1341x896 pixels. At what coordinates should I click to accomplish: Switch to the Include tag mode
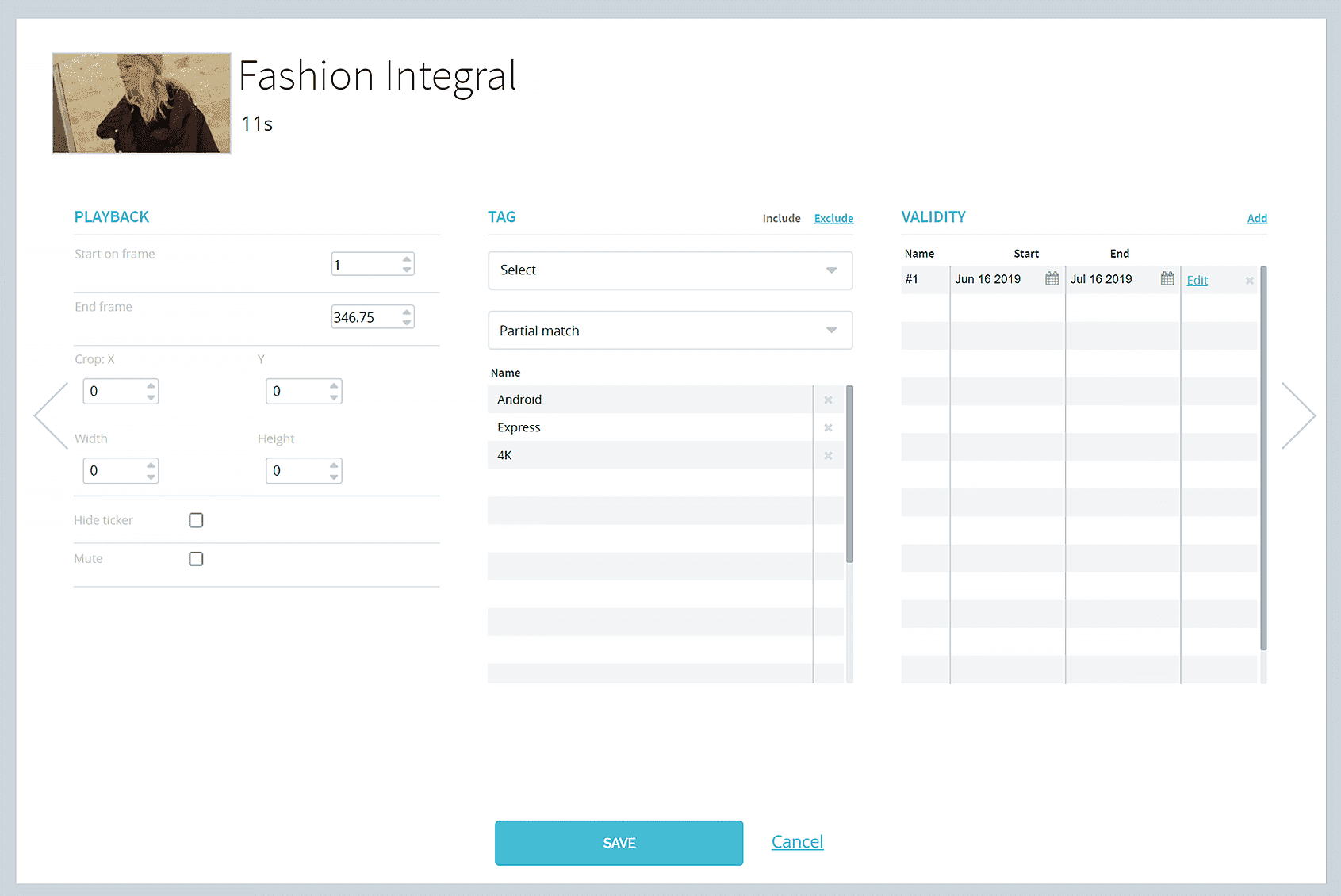pos(781,219)
